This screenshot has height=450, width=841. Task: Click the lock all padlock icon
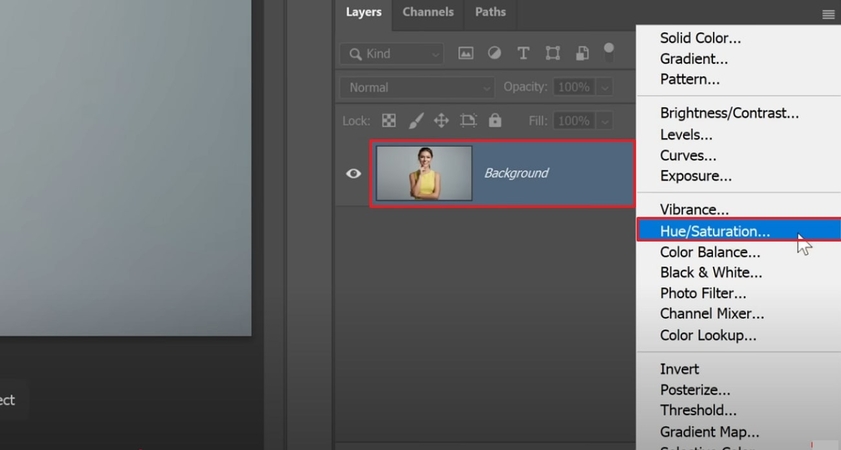495,121
